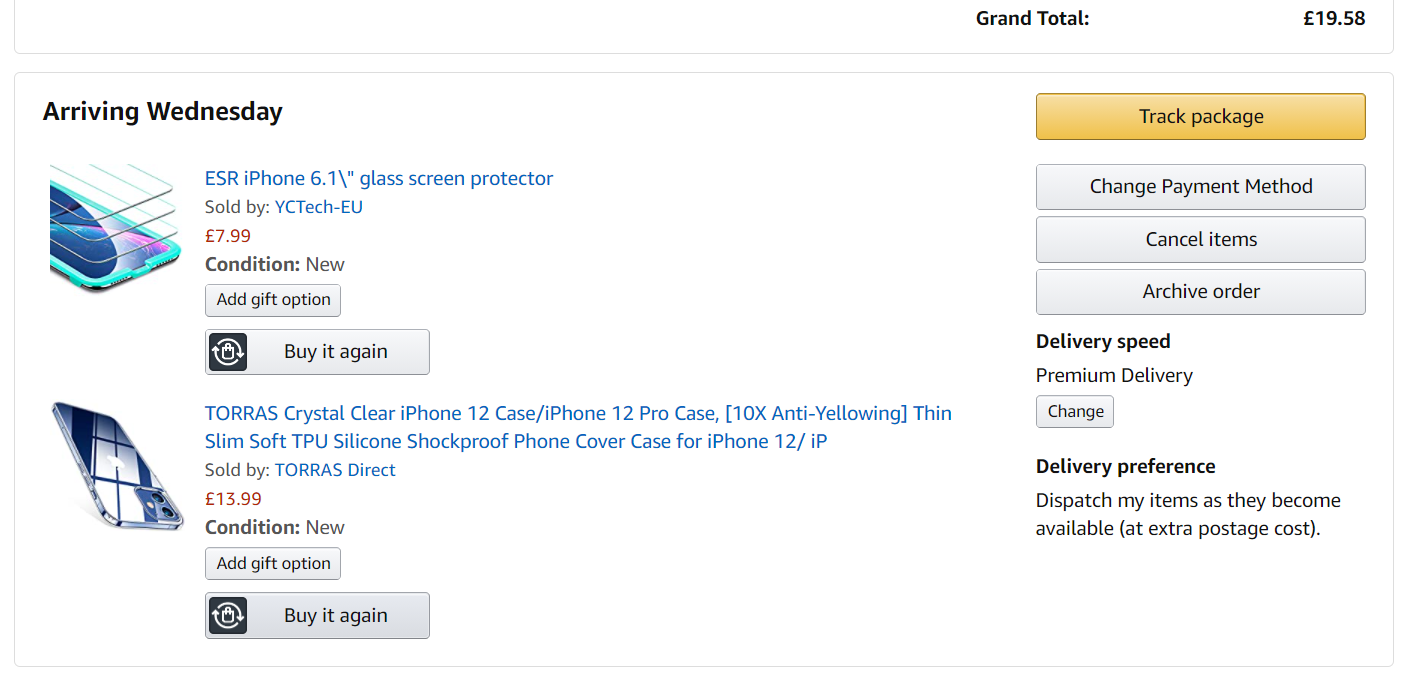Click the £7.99 price text
The width and height of the screenshot is (1414, 683).
pos(228,237)
